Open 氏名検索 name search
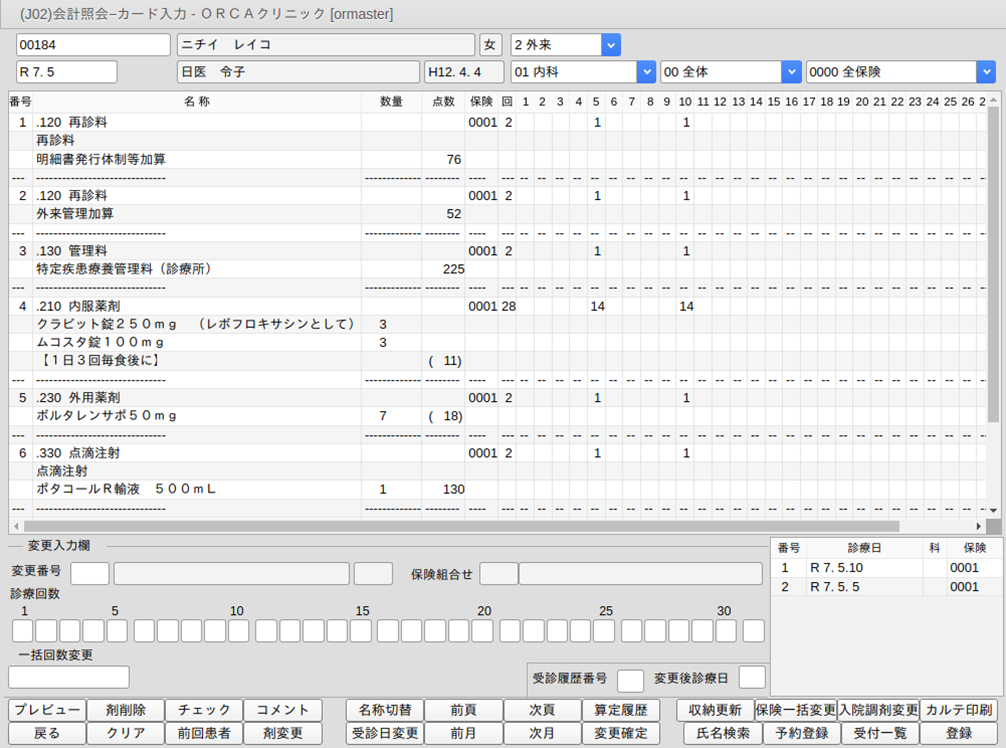The height and width of the screenshot is (748, 1006). tap(715, 733)
